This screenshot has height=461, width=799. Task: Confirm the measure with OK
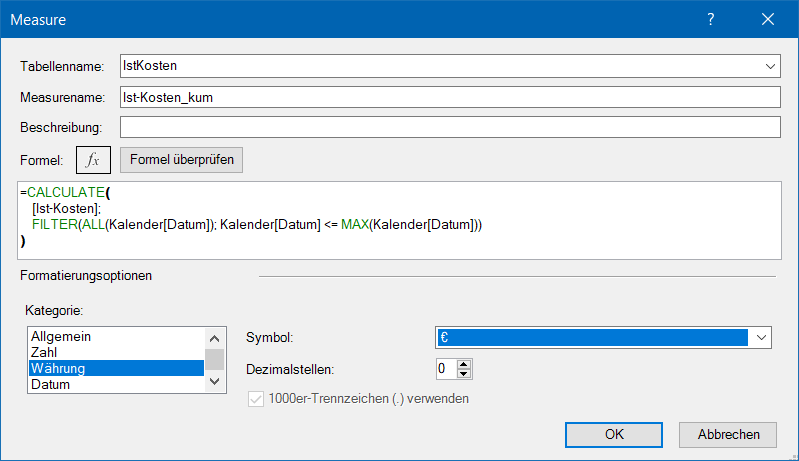614,434
